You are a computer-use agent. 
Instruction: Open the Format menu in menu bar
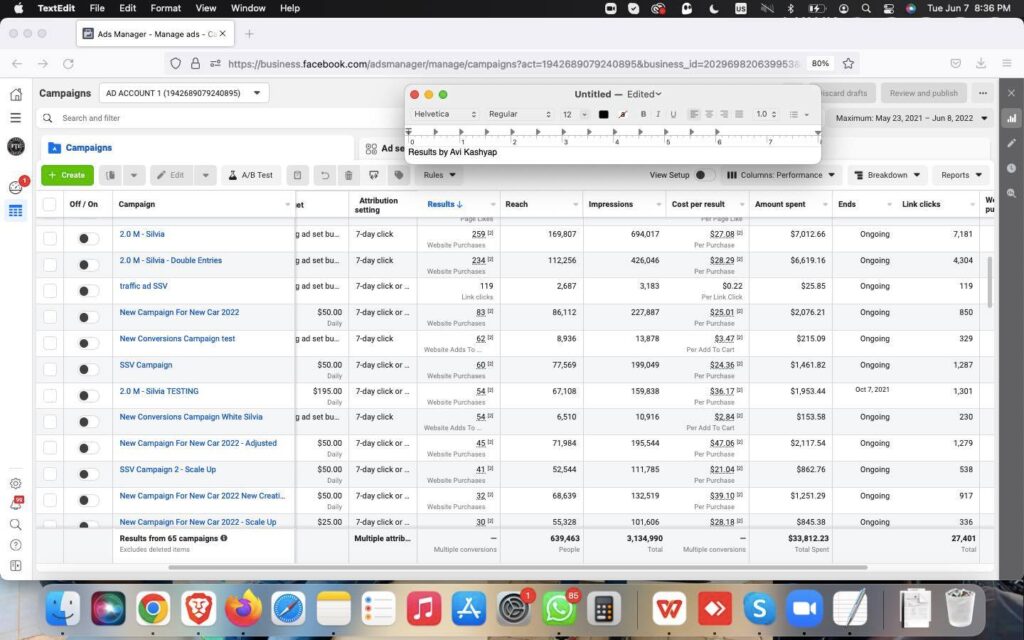point(164,8)
